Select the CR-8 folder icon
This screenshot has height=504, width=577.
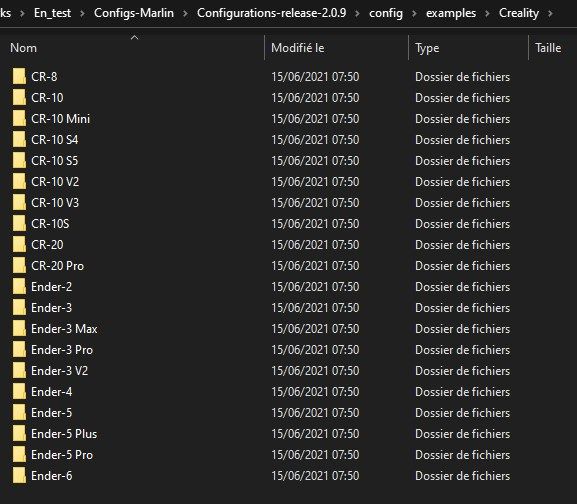coord(19,77)
